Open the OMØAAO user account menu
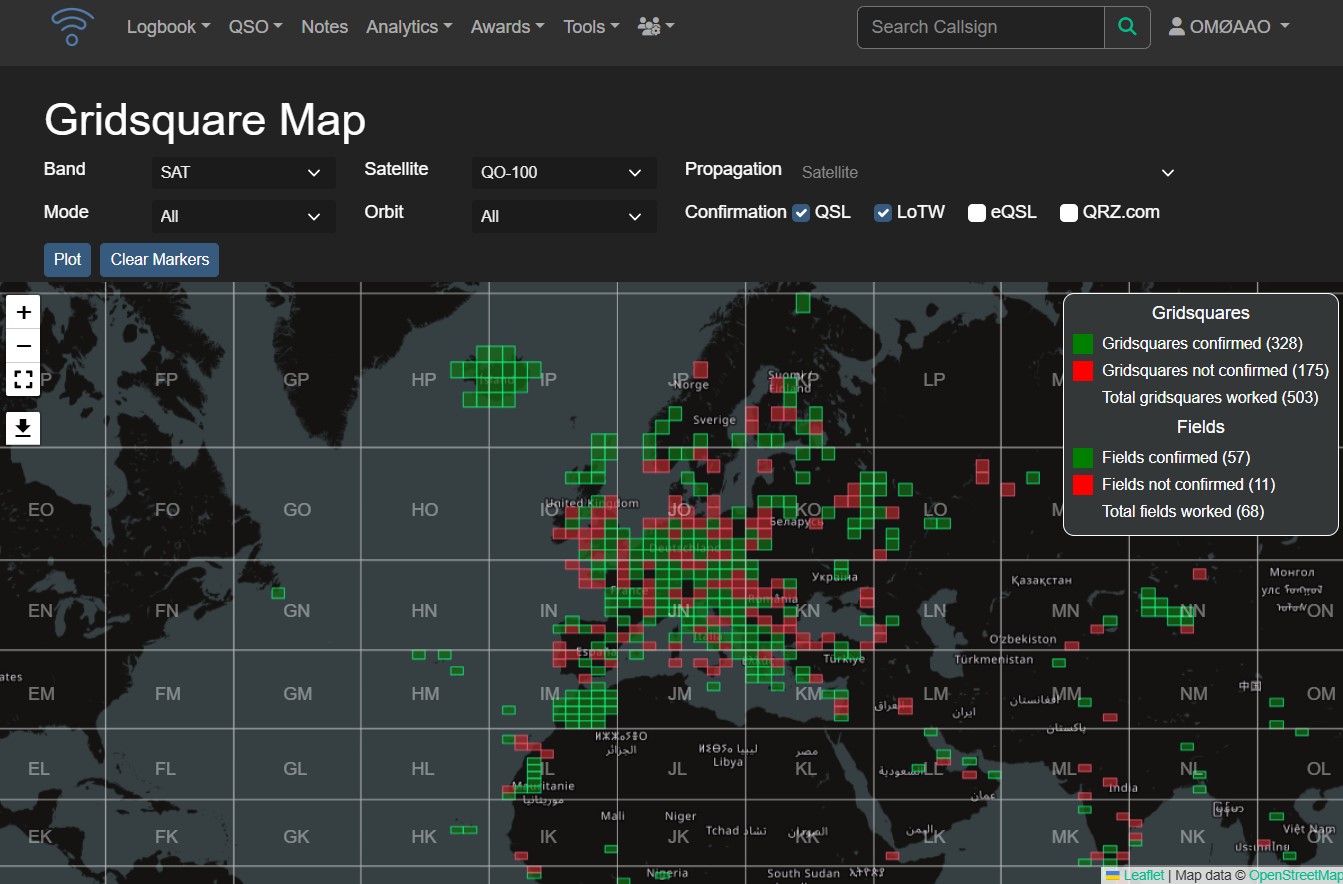This screenshot has height=884, width=1343. tap(1229, 27)
